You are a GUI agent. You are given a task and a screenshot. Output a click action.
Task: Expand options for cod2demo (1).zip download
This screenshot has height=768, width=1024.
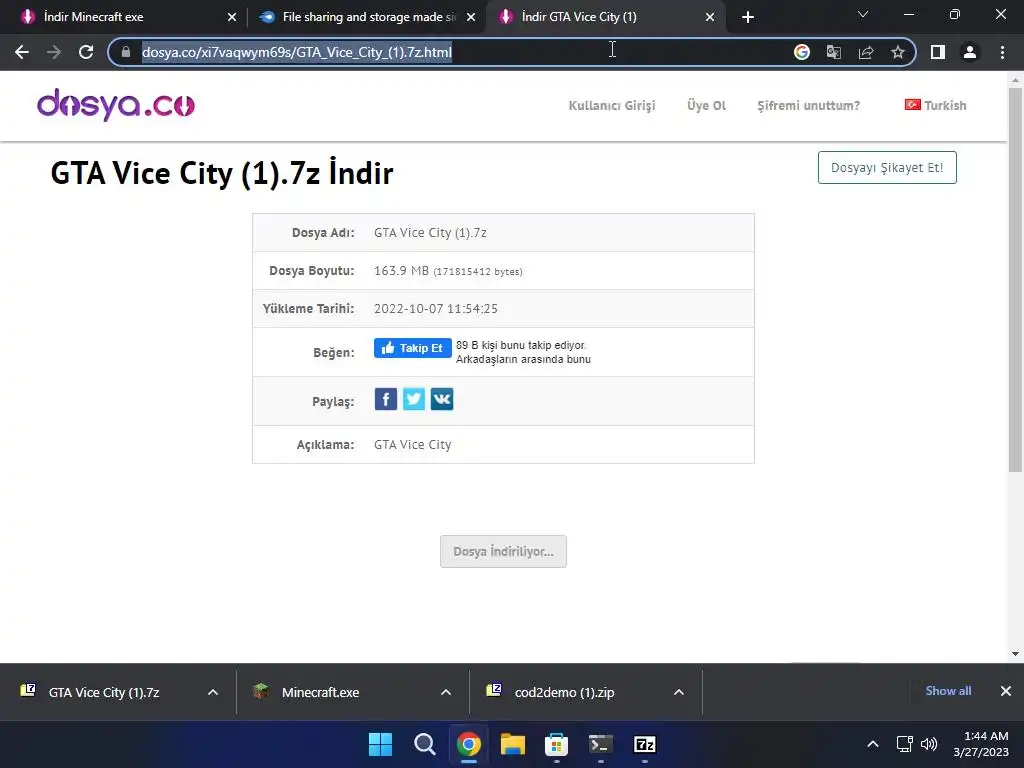click(679, 692)
